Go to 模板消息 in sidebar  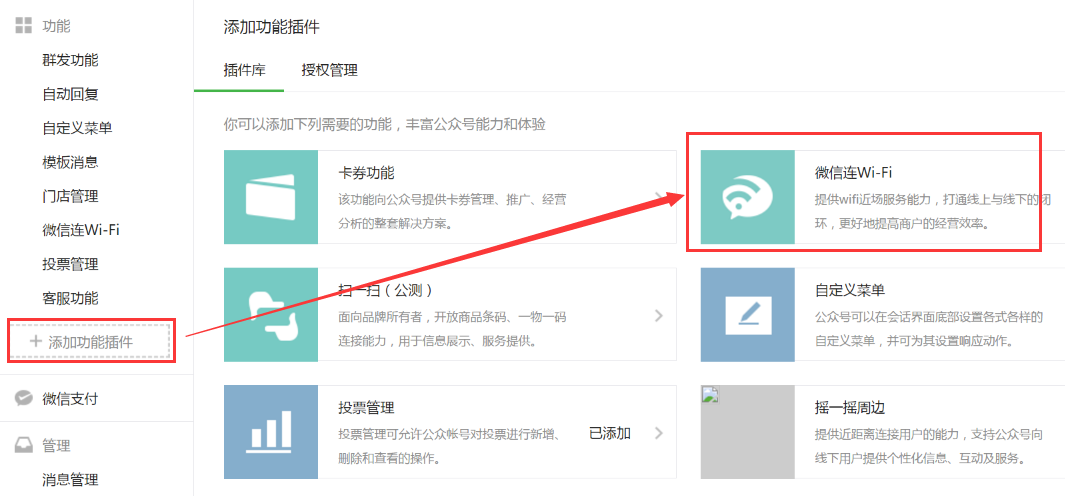coord(70,162)
